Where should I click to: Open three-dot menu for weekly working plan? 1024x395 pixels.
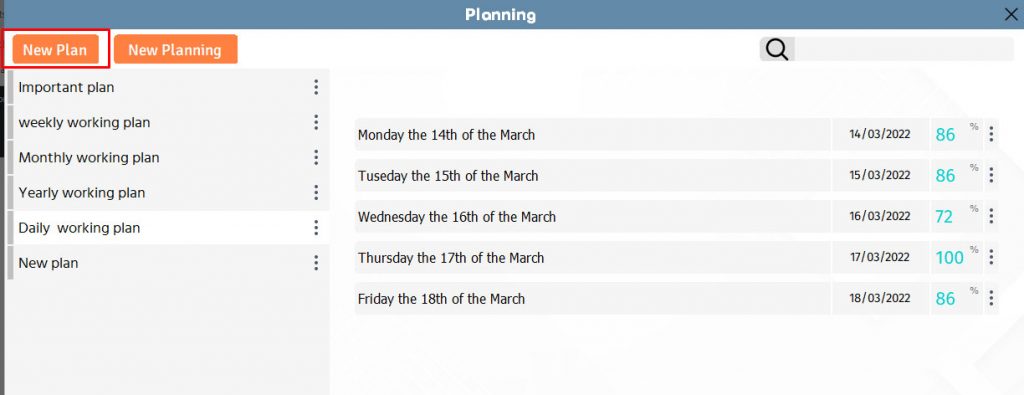(316, 123)
